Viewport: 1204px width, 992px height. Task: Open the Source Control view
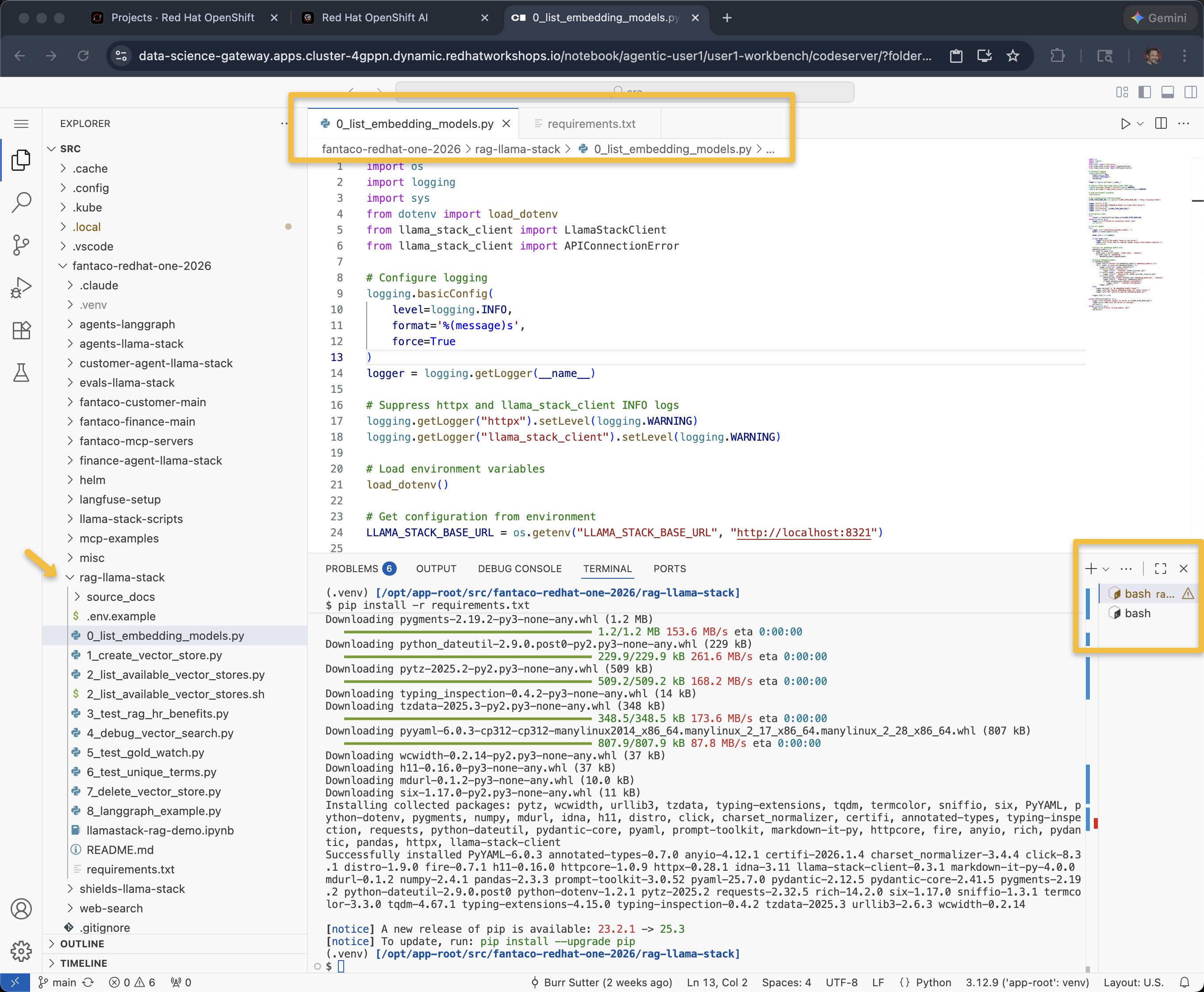(21, 245)
